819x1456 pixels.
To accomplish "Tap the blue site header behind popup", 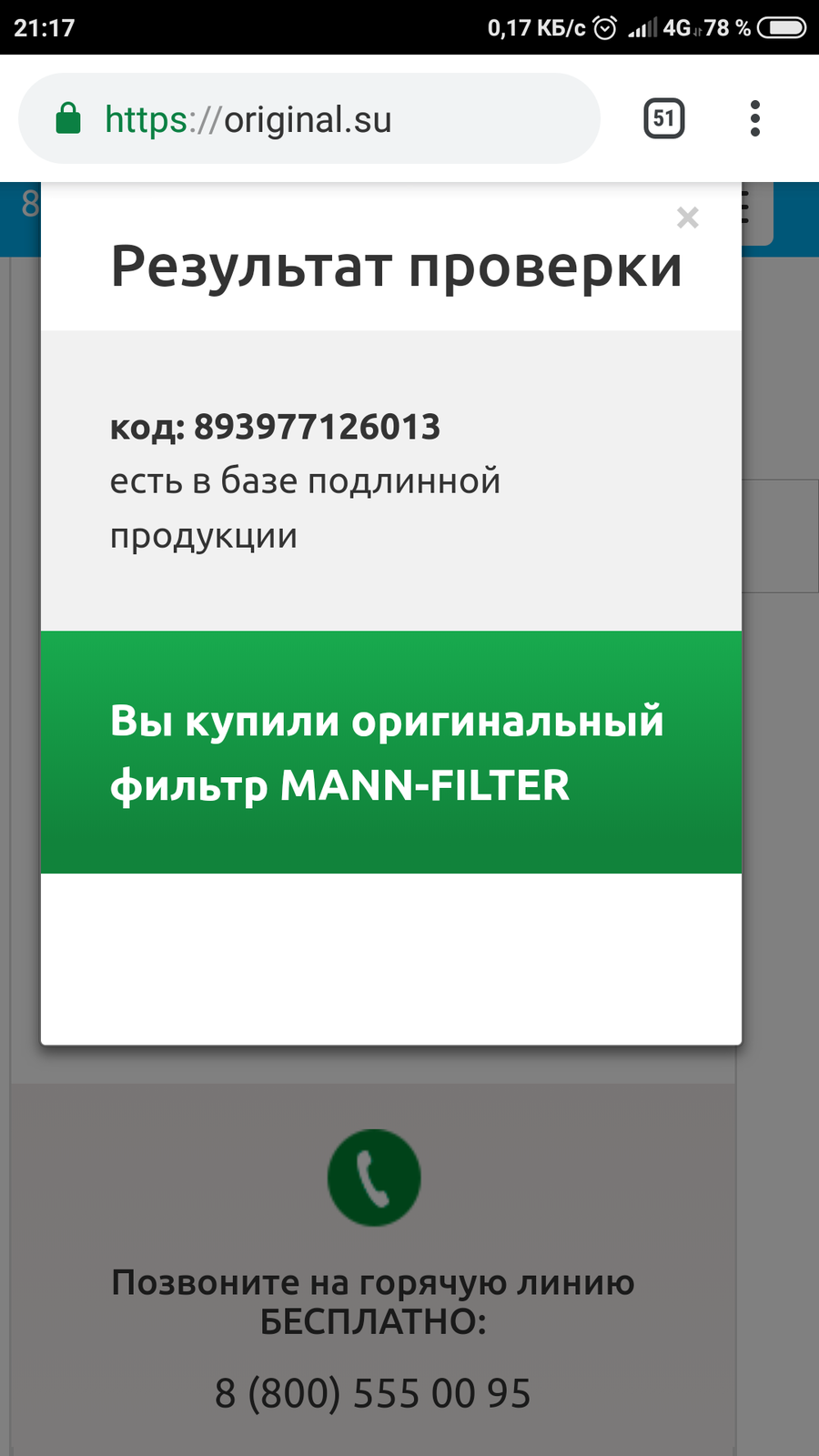I will point(20,219).
